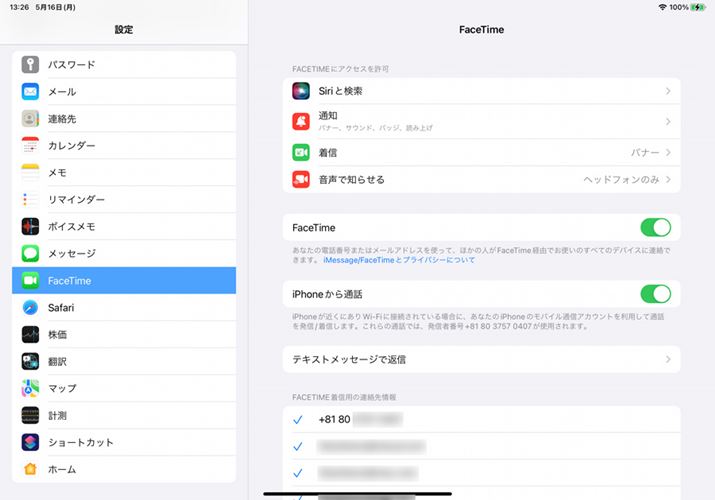Tap 音声で知らせる row label
Viewport: 715px width, 500px height.
(x=352, y=180)
